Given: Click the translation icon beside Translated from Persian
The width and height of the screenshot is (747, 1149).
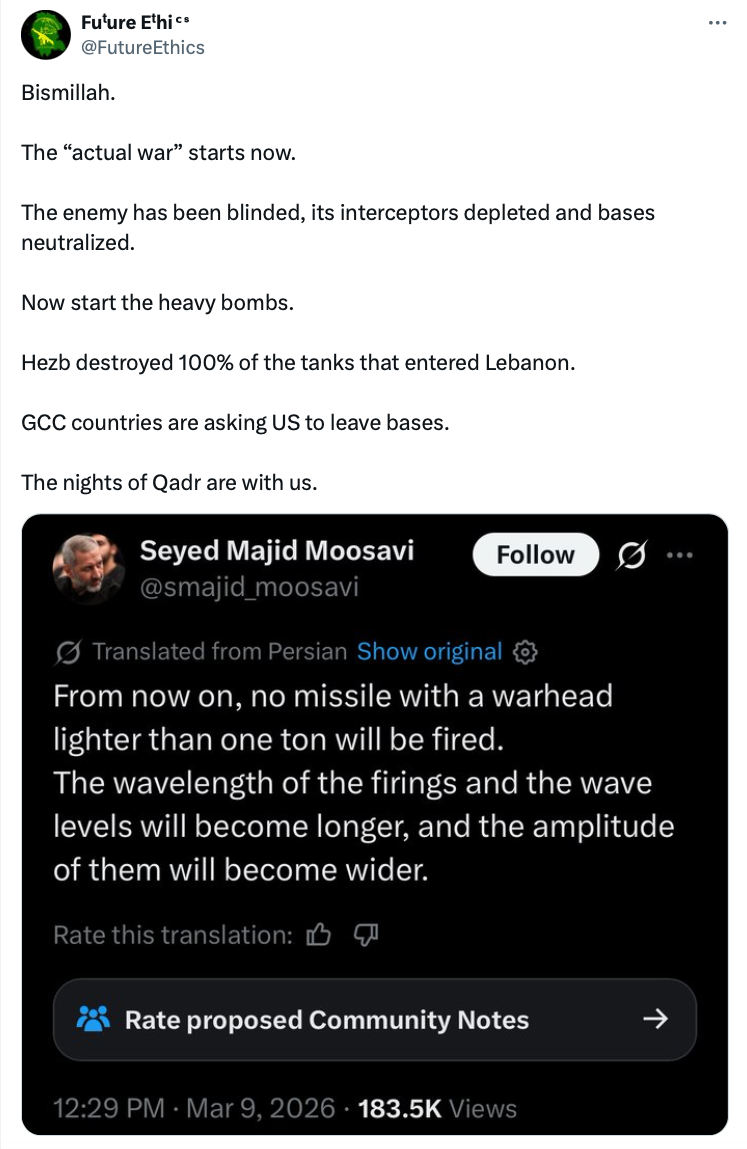Looking at the screenshot, I should coord(69,652).
